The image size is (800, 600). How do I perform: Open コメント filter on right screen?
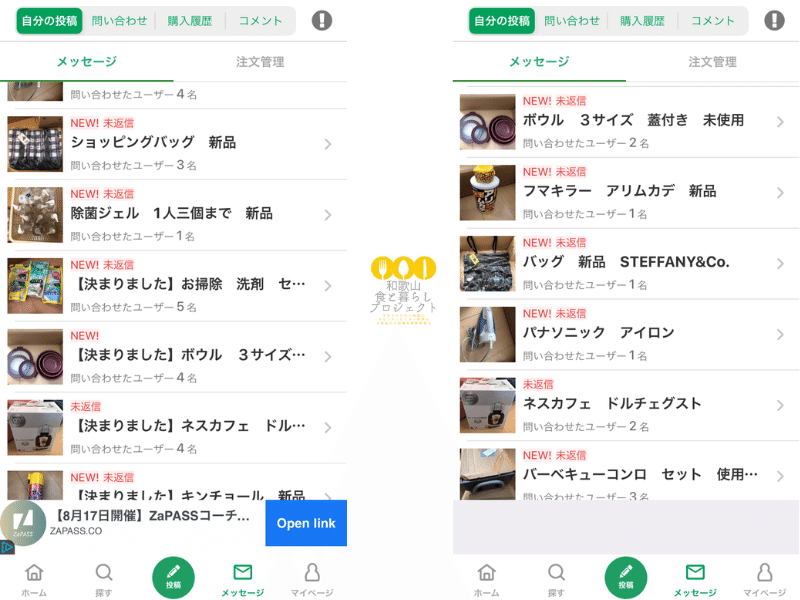coord(713,21)
